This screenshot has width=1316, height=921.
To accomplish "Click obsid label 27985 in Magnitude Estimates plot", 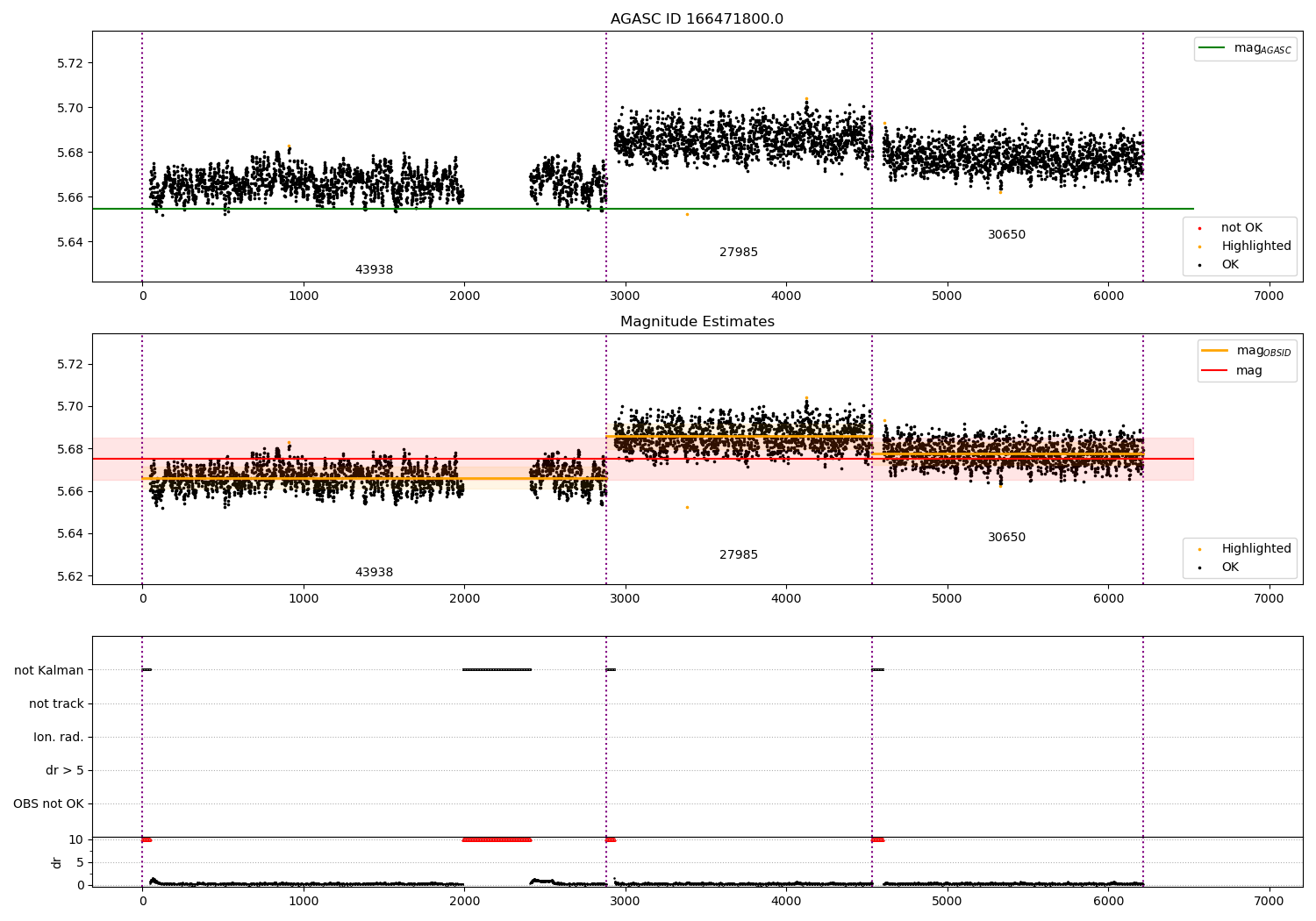I will (739, 555).
